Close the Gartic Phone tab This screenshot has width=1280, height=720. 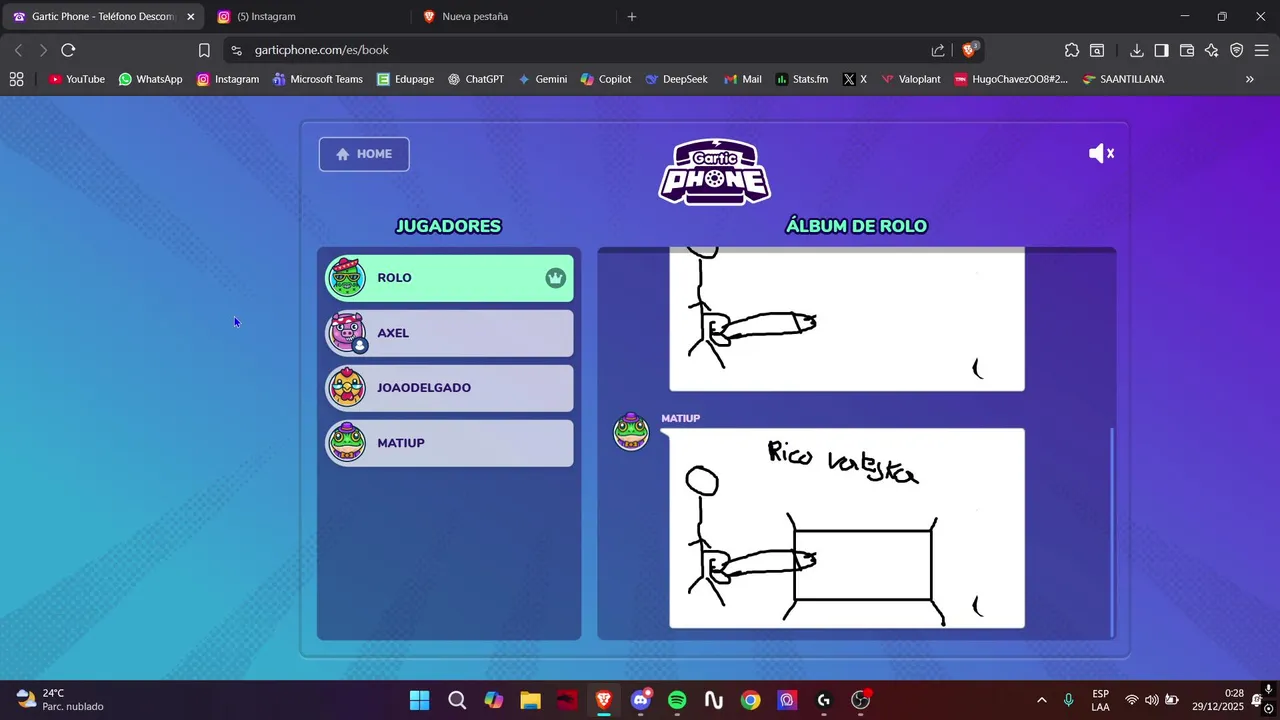point(190,17)
